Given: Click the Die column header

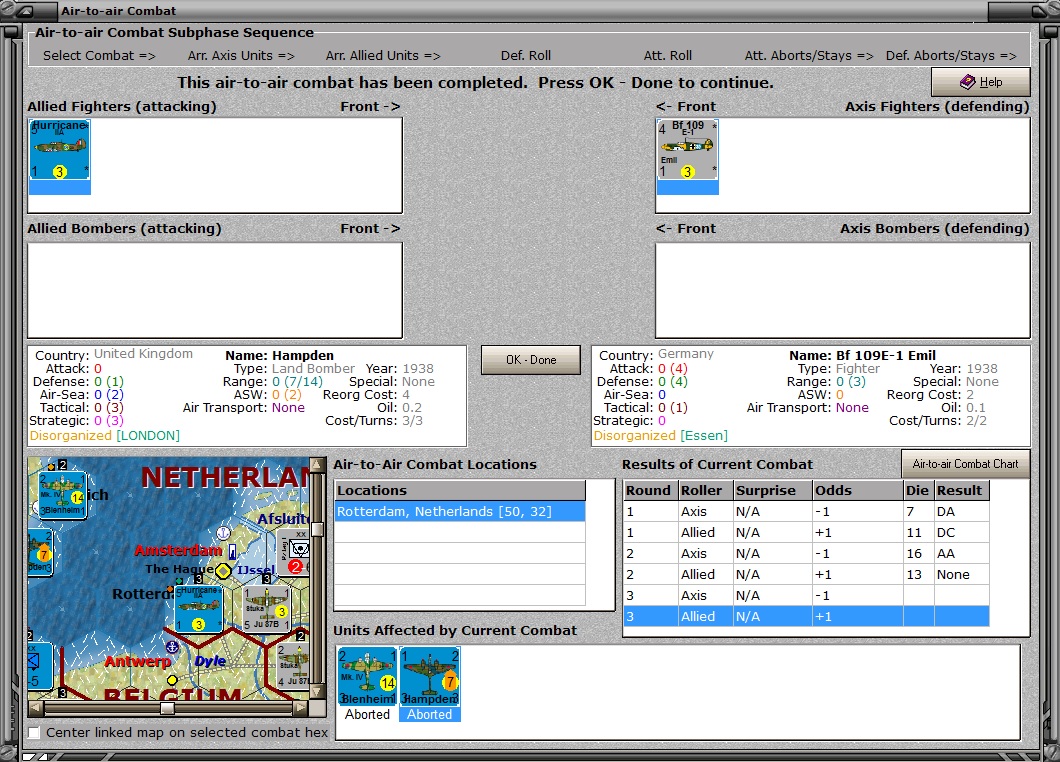Looking at the screenshot, I should (x=919, y=490).
